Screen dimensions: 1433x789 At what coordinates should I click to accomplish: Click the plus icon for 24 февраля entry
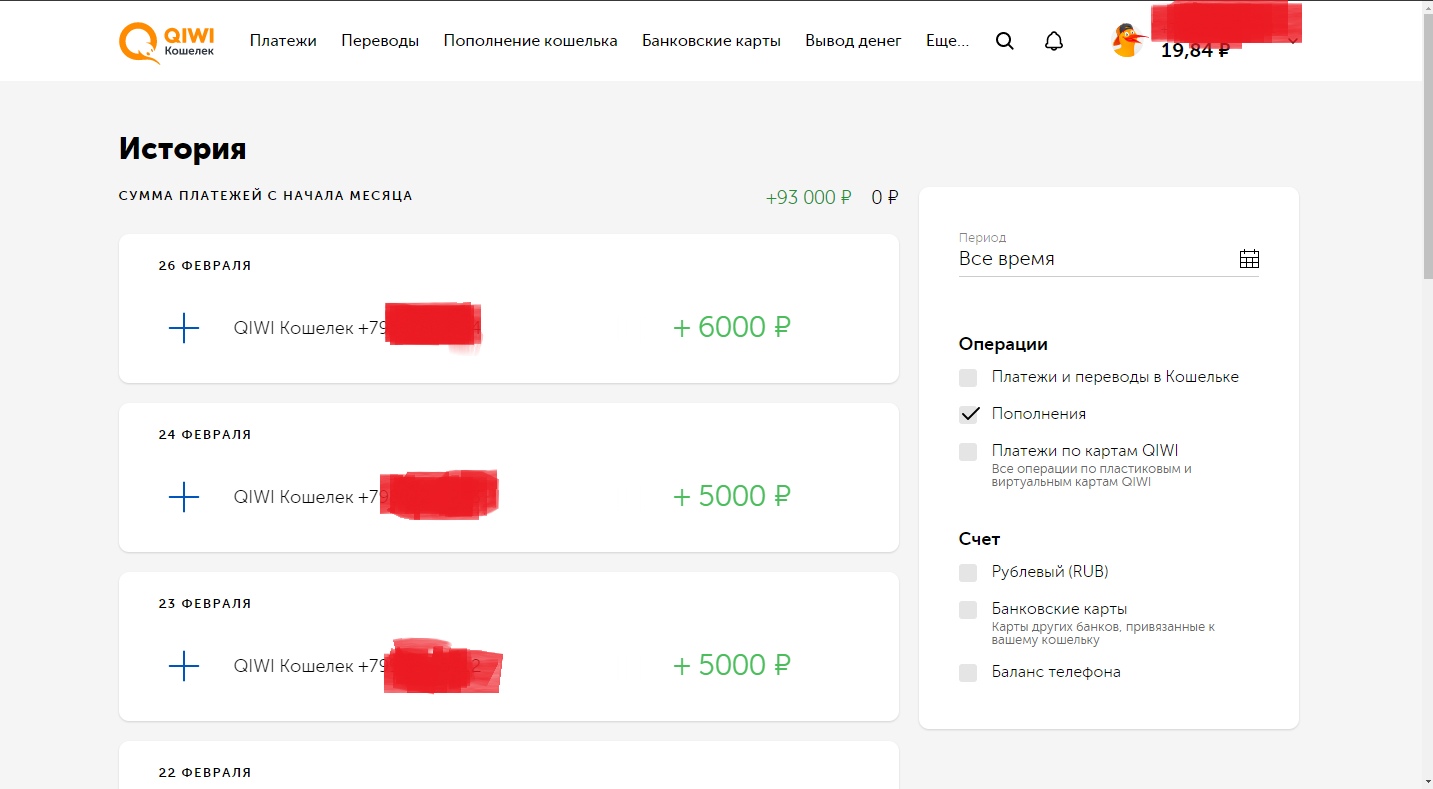pos(184,497)
